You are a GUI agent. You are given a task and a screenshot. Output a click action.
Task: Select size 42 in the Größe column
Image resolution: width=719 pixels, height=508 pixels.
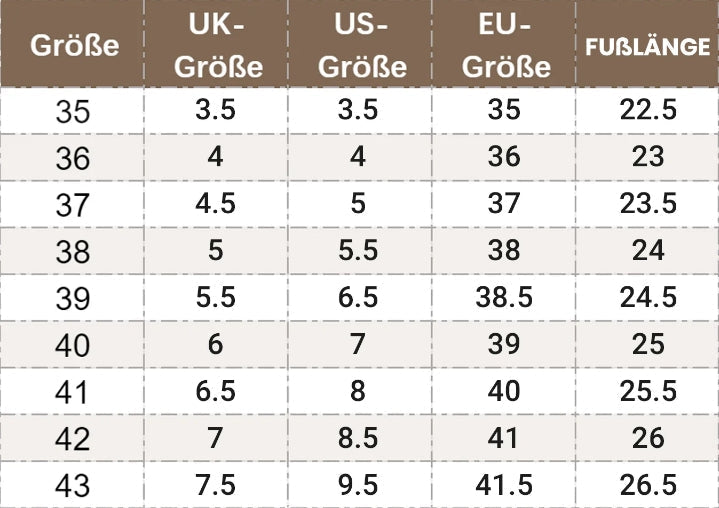pos(72,439)
